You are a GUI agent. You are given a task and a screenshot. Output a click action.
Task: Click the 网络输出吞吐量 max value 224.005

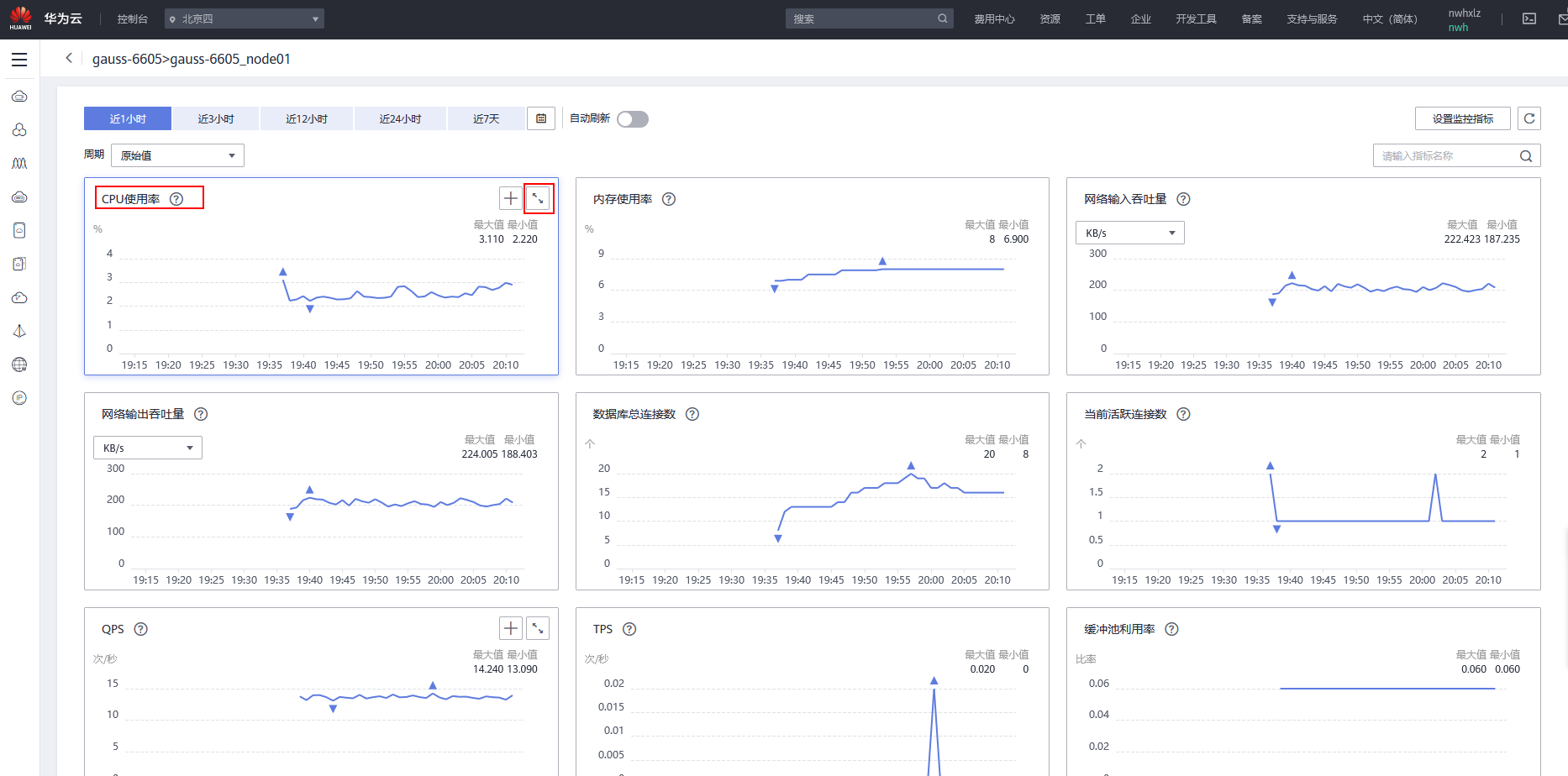tap(479, 454)
